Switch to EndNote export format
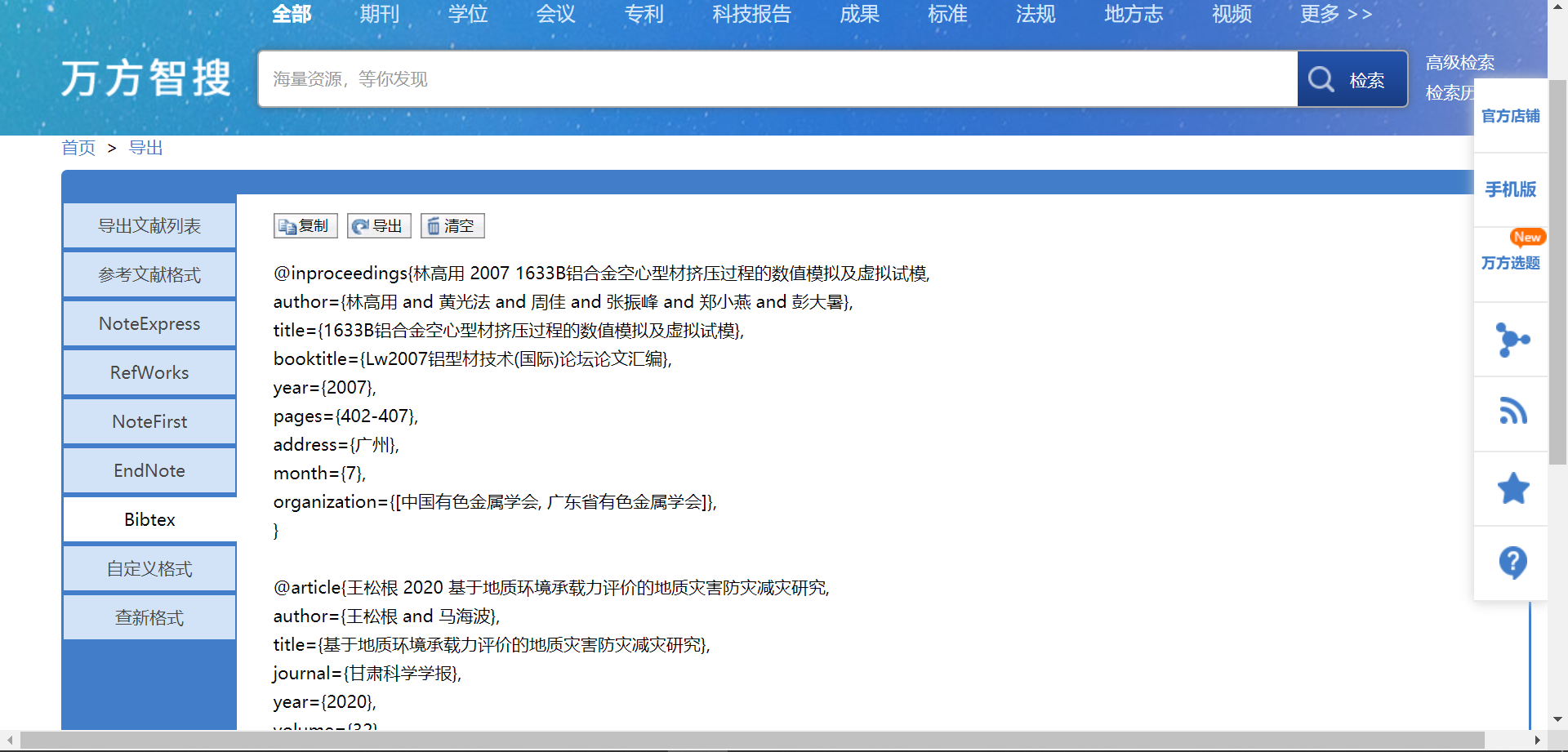Screen dimensions: 1568x752 [x=149, y=470]
